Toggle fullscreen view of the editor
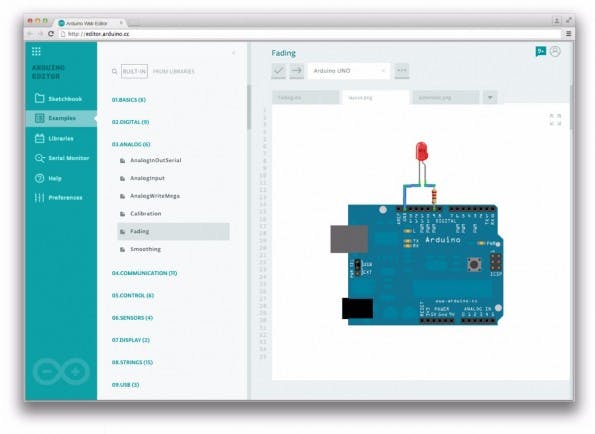This screenshot has height=434, width=595. [555, 120]
